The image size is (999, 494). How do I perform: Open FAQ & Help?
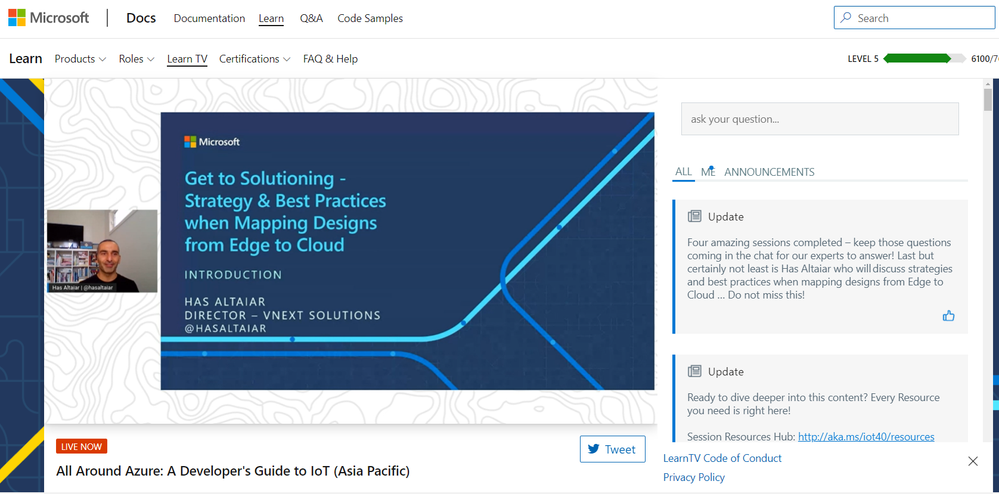(331, 59)
